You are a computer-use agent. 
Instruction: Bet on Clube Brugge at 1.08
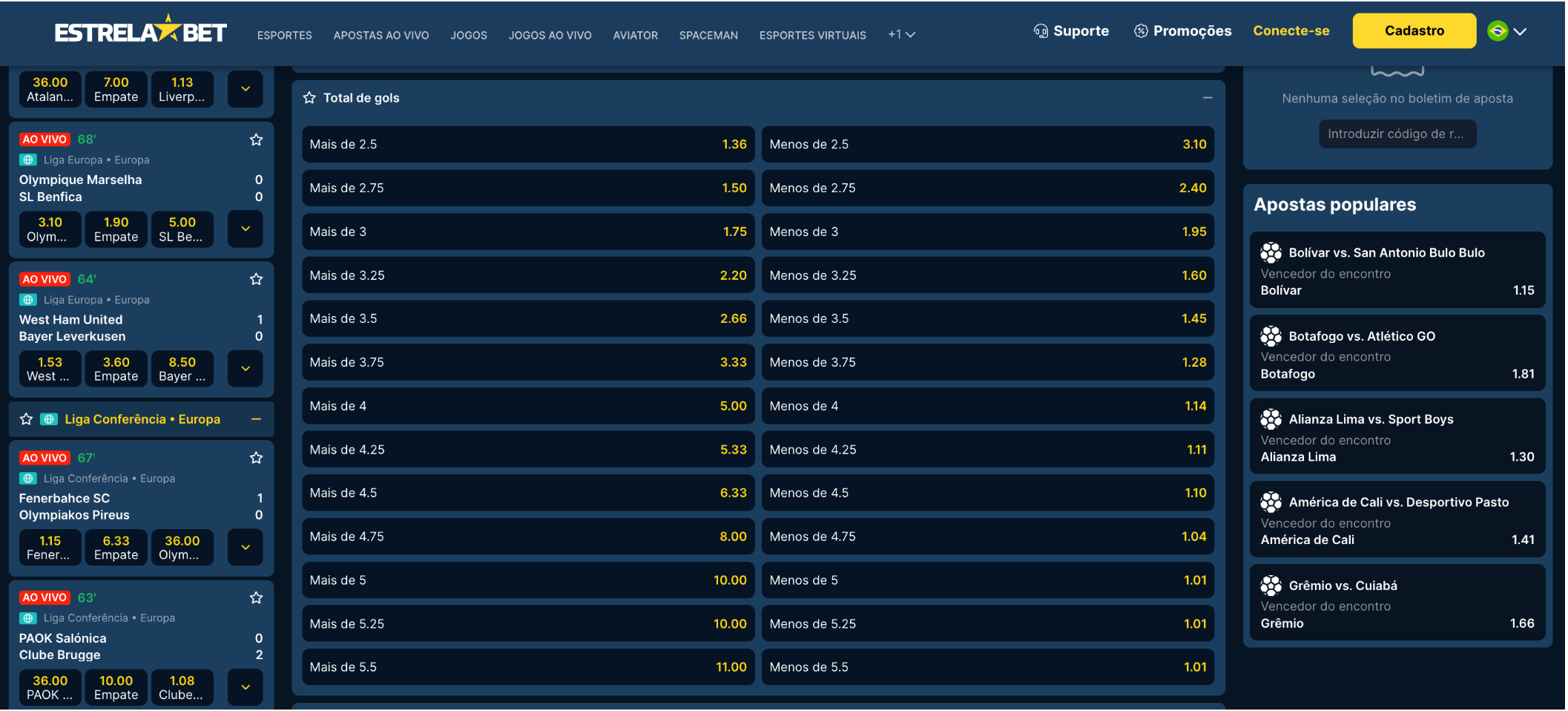tap(182, 687)
